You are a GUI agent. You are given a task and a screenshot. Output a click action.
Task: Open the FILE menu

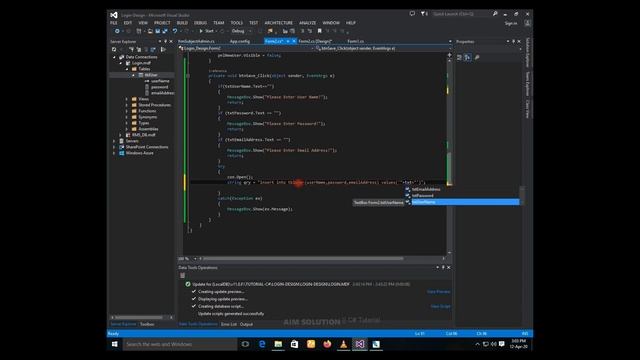coord(113,23)
